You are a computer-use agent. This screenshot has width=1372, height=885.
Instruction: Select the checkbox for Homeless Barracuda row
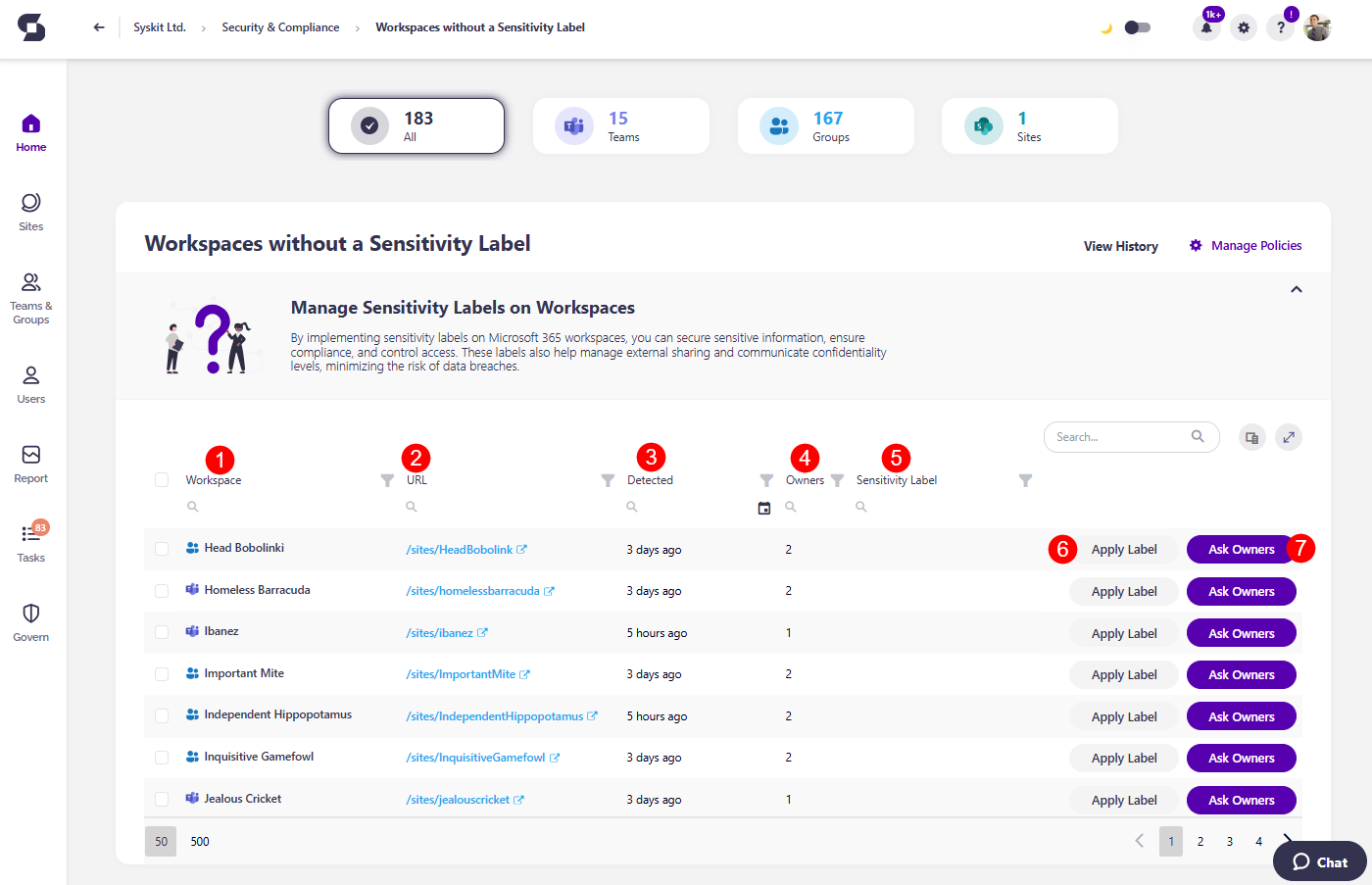(x=162, y=591)
